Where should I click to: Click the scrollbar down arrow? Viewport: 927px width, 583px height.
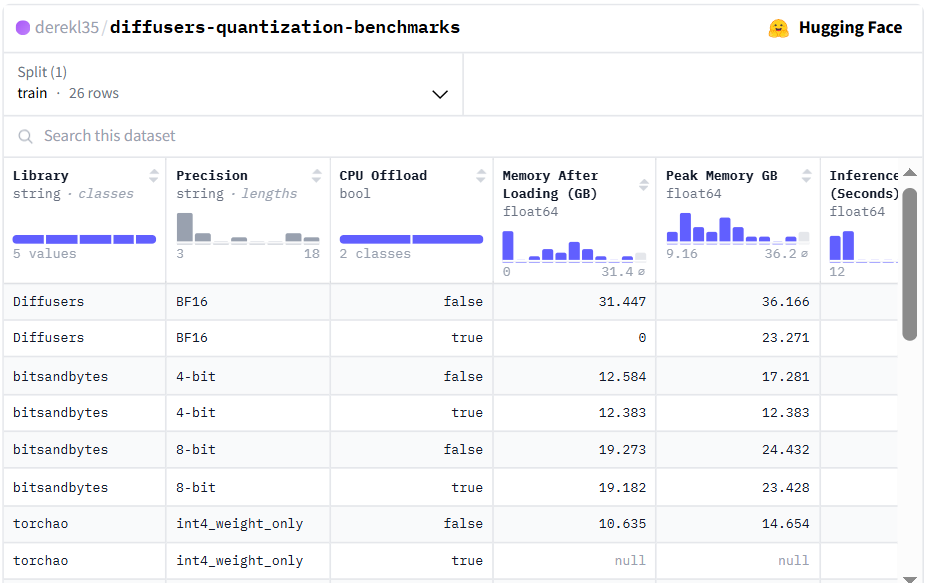coord(910,579)
